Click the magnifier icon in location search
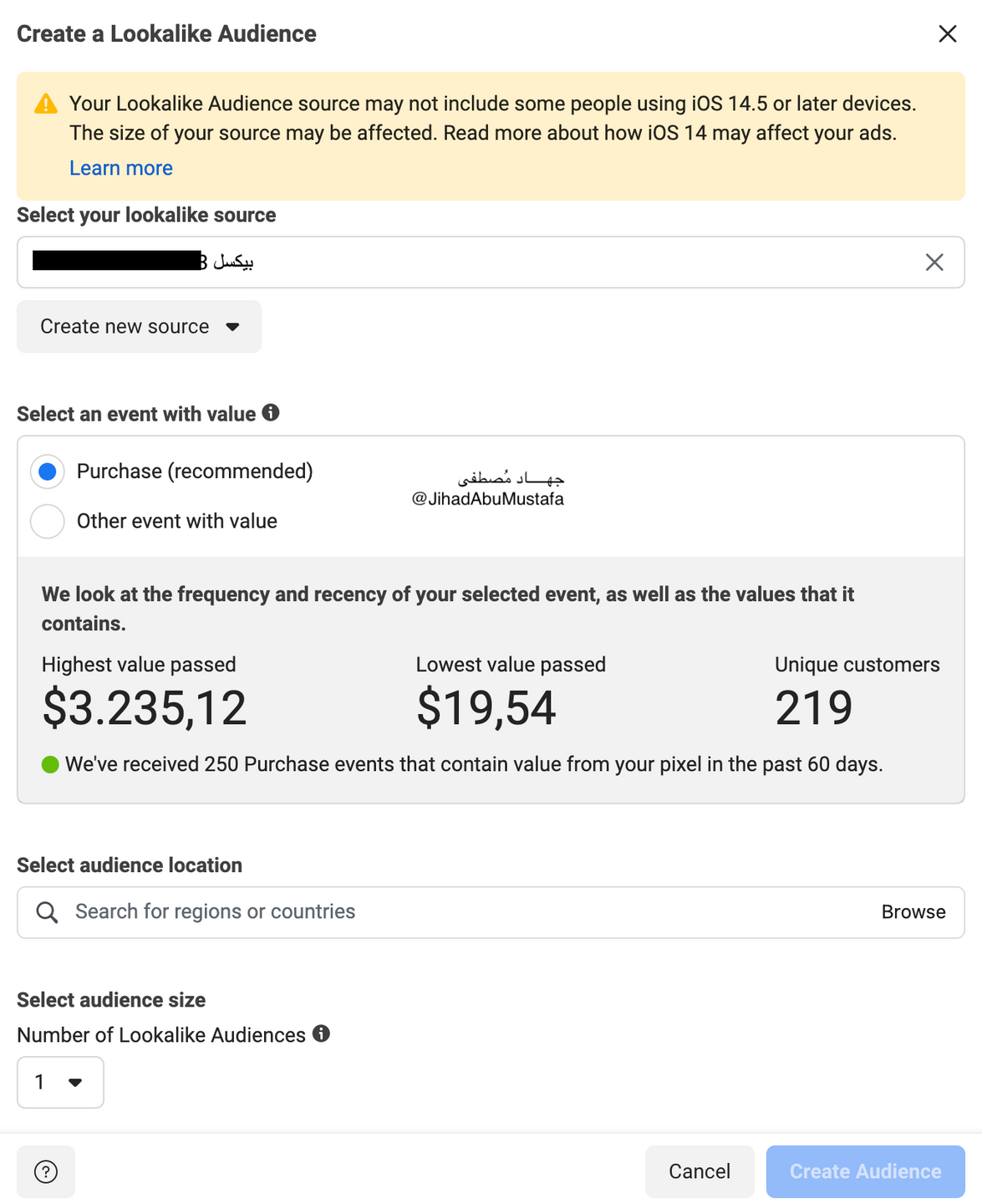Screen dimensions: 982x1204 [x=48, y=912]
